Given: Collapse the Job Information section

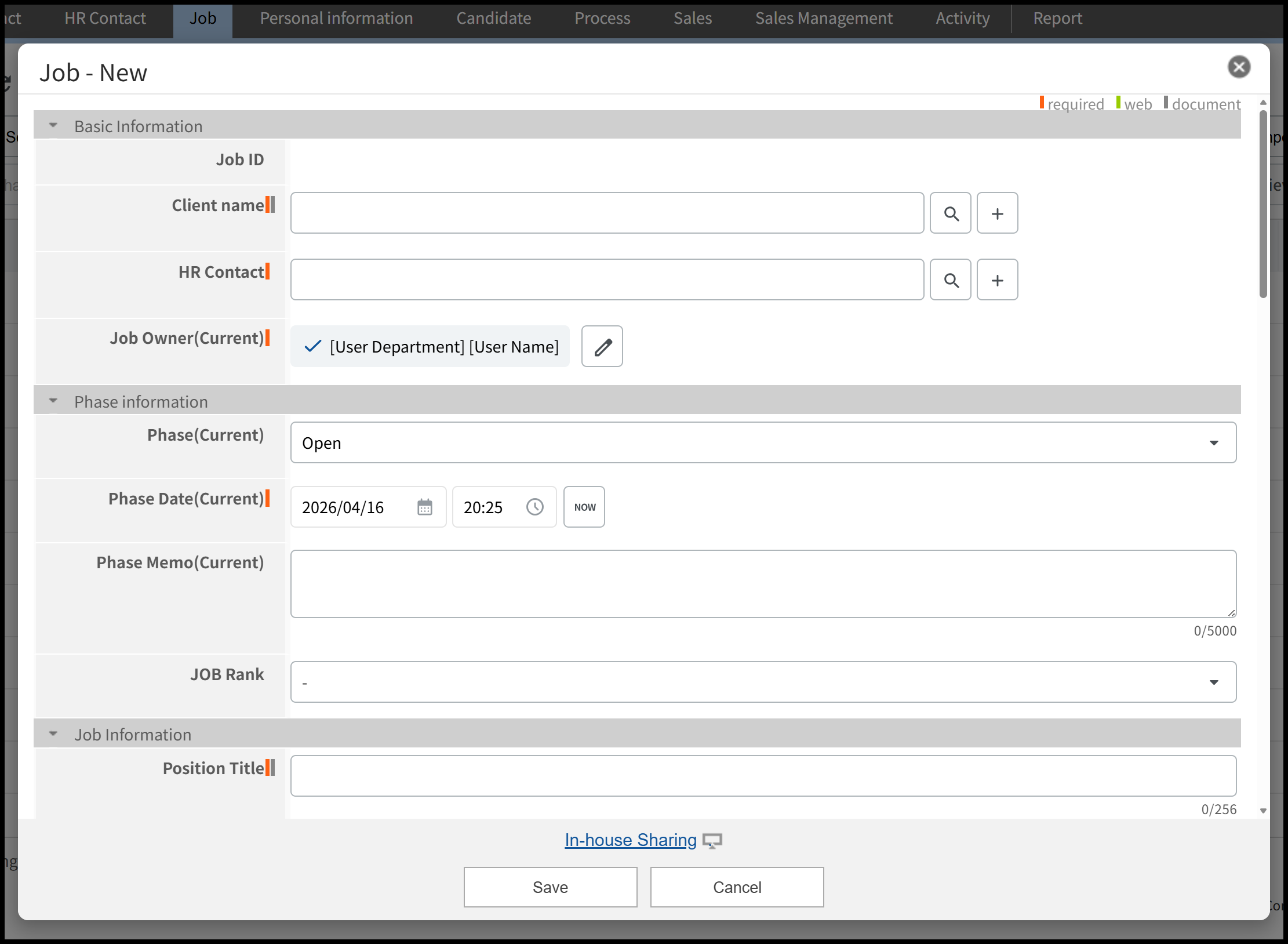Looking at the screenshot, I should [x=53, y=734].
